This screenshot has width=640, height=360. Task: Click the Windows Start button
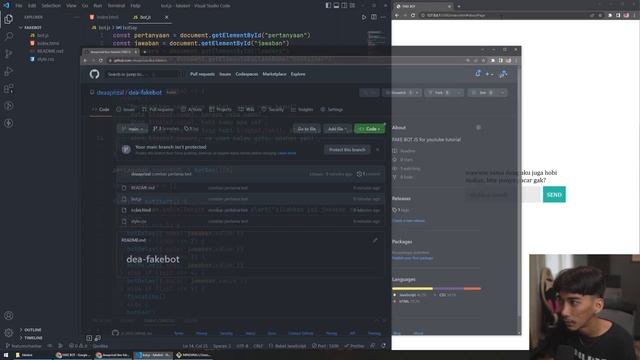[x=6, y=355]
